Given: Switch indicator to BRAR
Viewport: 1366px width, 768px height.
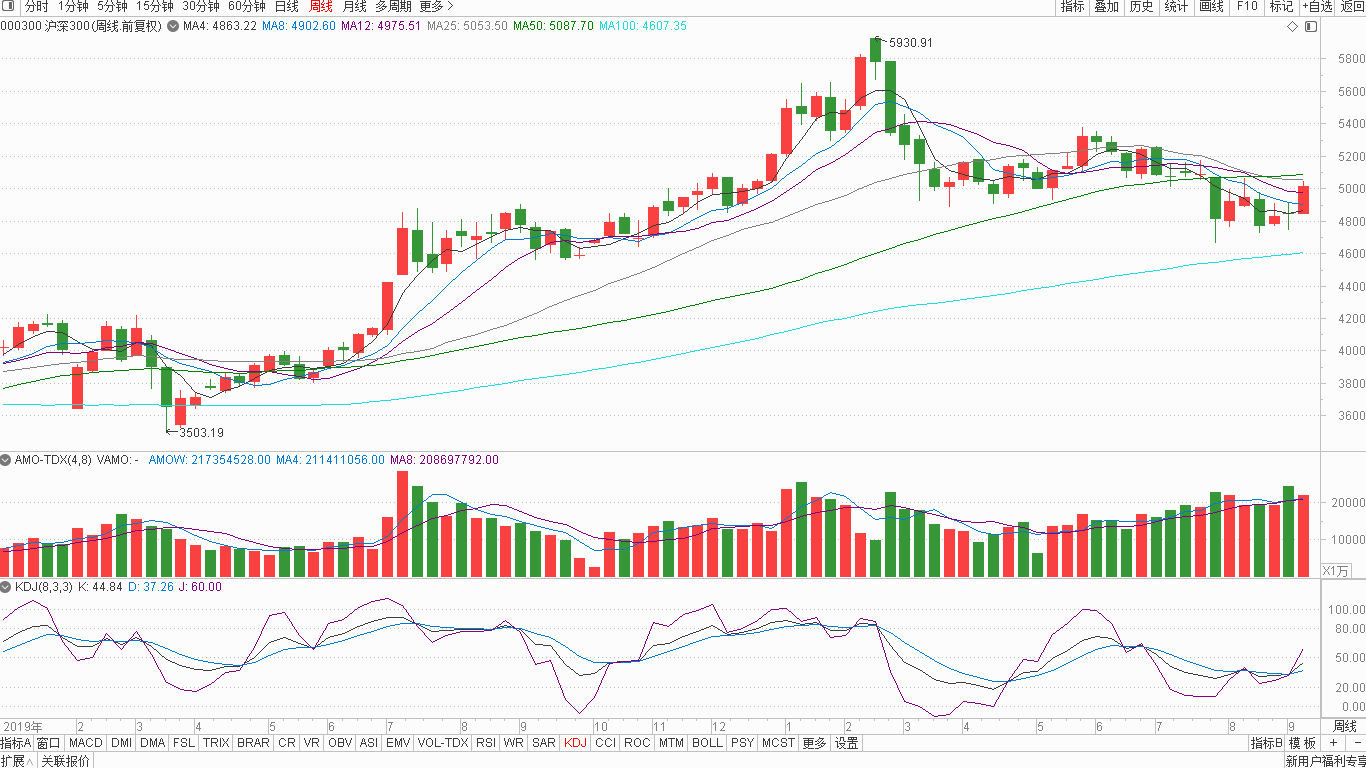Looking at the screenshot, I should click(253, 743).
